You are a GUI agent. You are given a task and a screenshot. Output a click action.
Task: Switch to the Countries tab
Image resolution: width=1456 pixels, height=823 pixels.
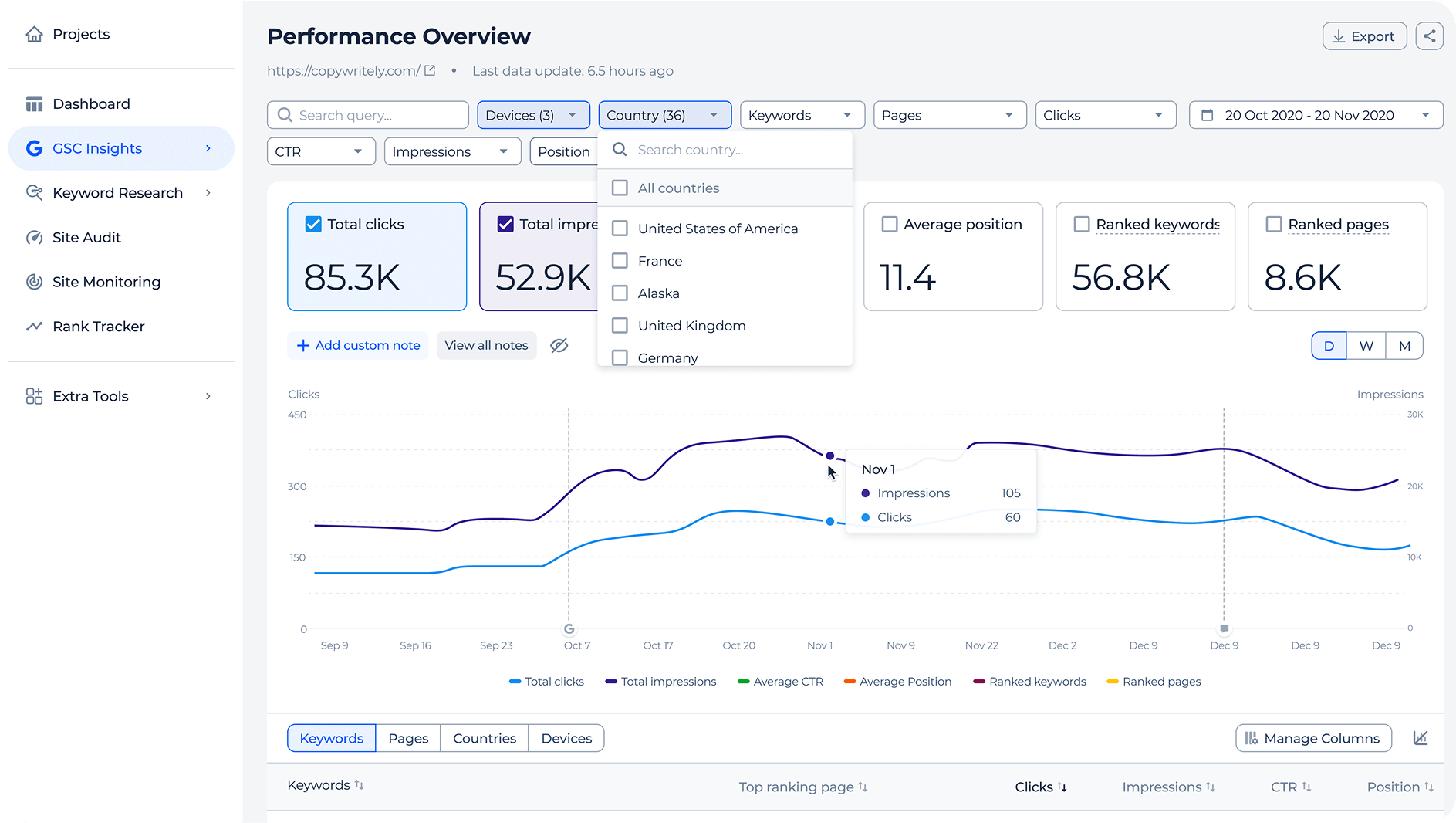[x=485, y=738]
